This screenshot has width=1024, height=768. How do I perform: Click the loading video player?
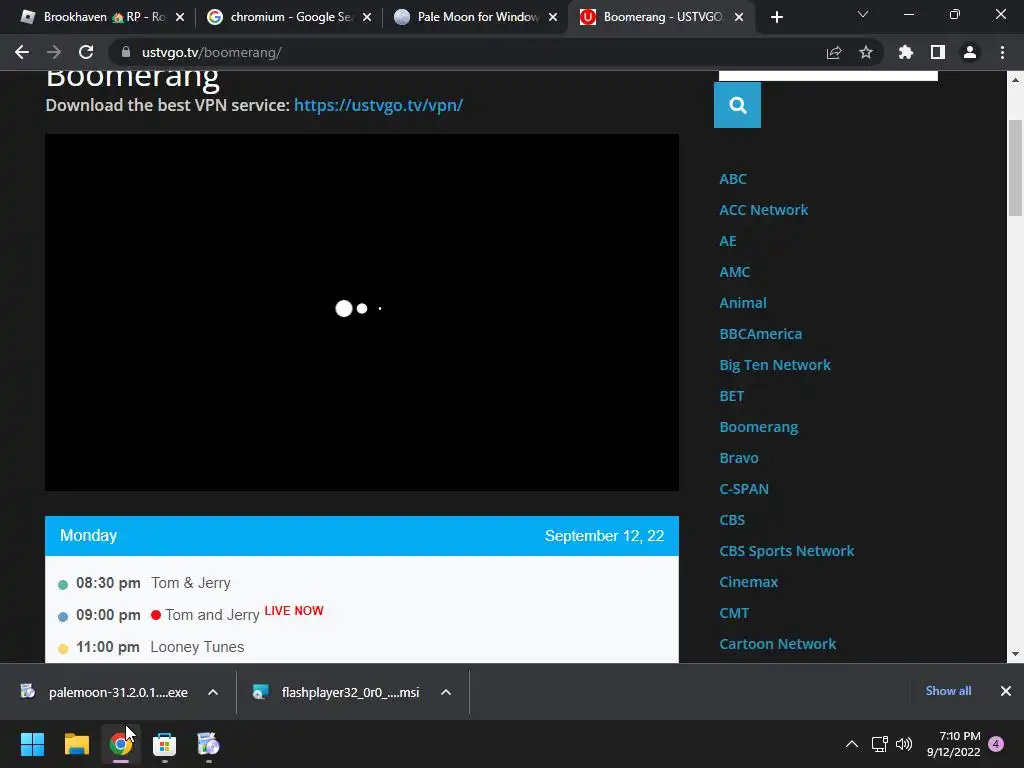(x=362, y=312)
